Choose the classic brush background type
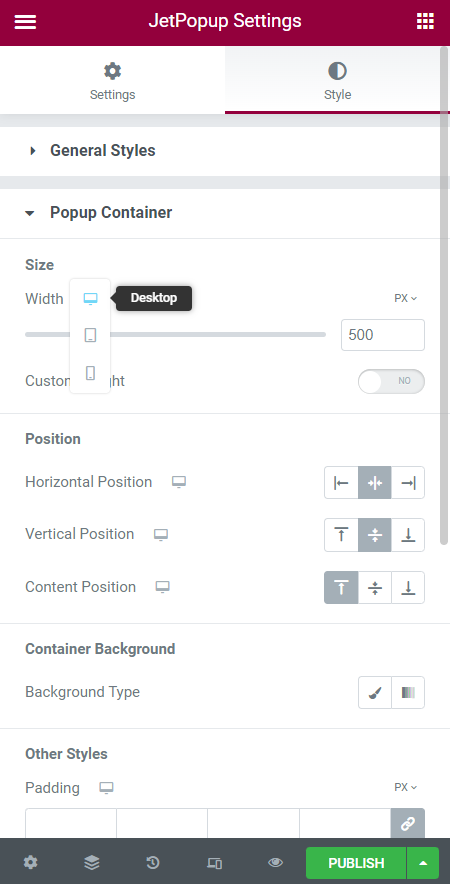Image resolution: width=450 pixels, height=884 pixels. coord(375,692)
